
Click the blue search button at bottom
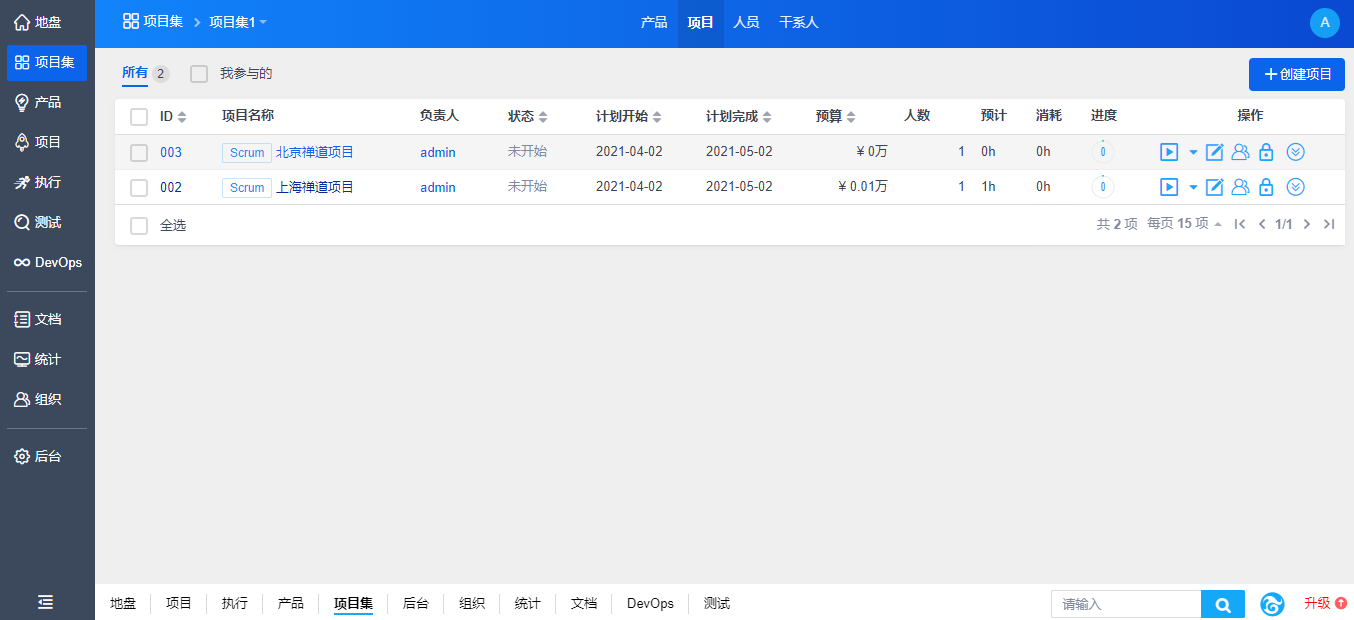coord(1222,604)
